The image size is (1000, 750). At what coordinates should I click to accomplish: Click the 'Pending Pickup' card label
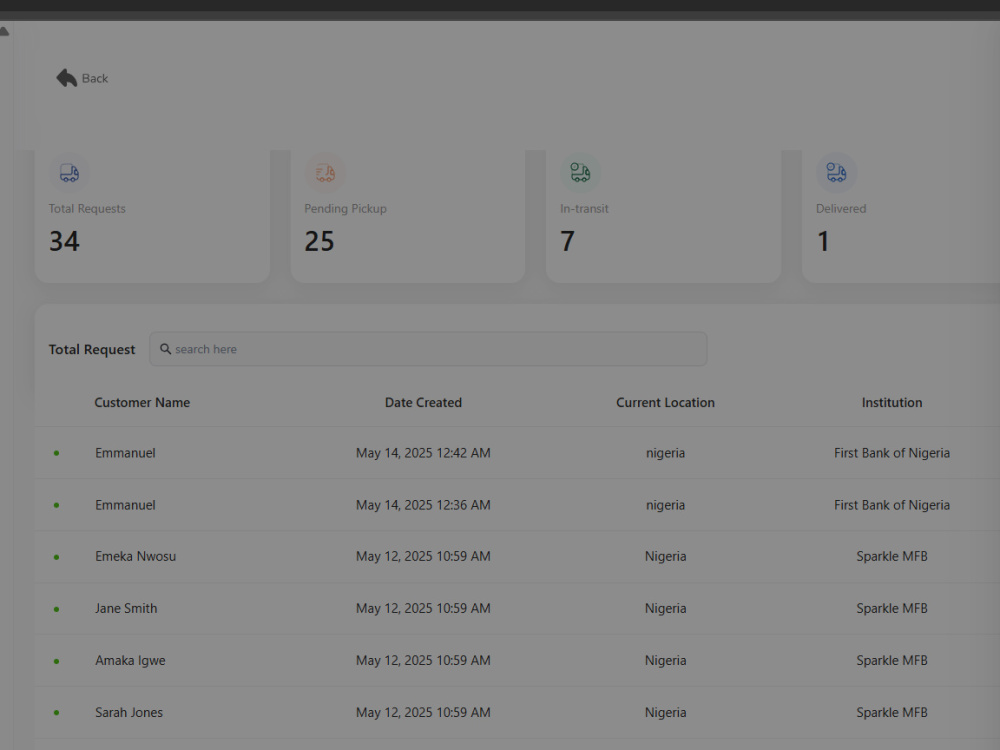tap(346, 209)
